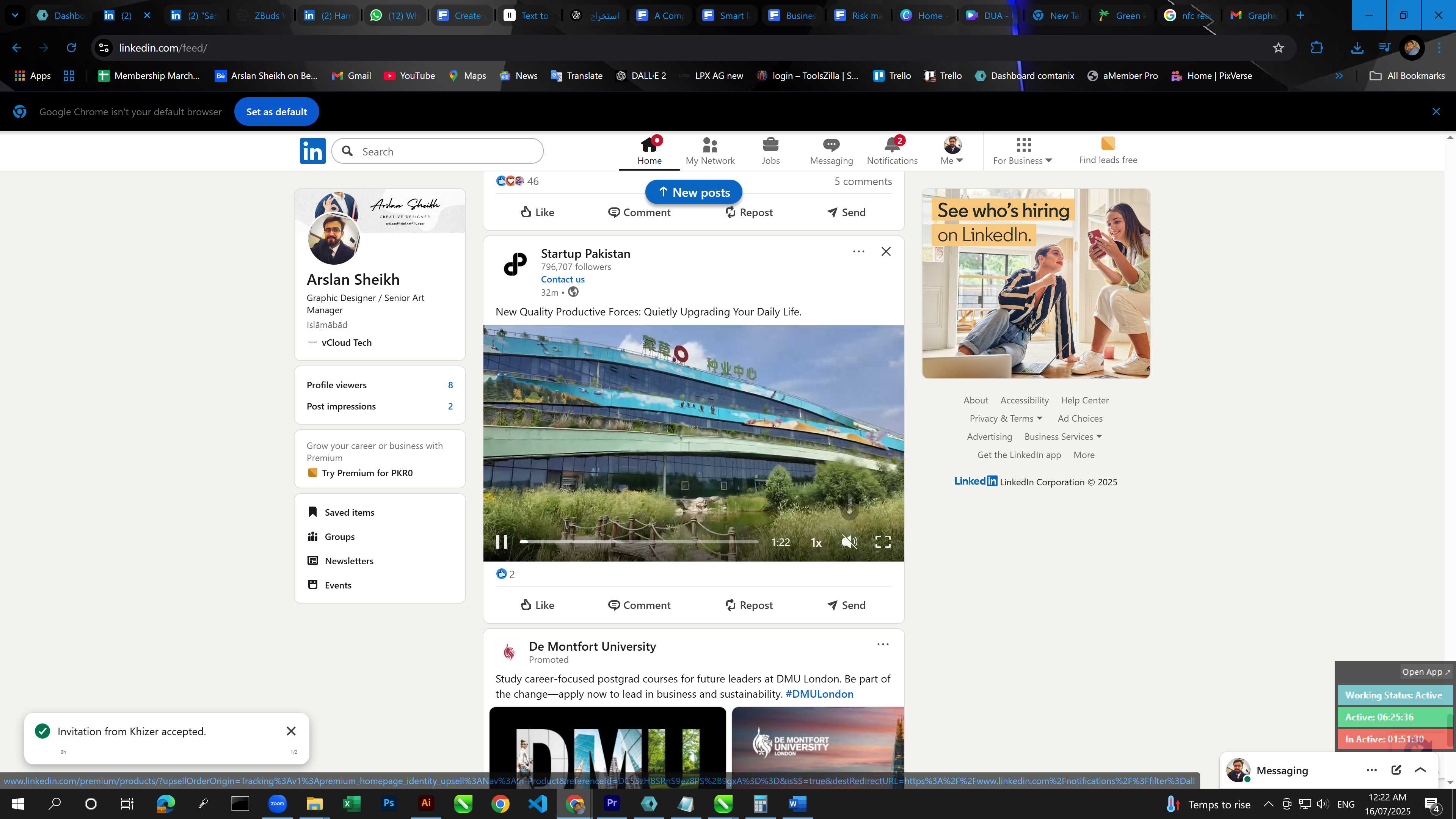1456x819 pixels.
Task: Reload the LinkedIn page
Action: [71, 48]
